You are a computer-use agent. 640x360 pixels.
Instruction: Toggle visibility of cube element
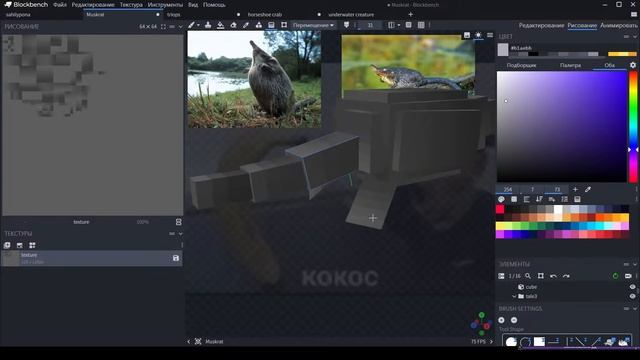(633, 287)
